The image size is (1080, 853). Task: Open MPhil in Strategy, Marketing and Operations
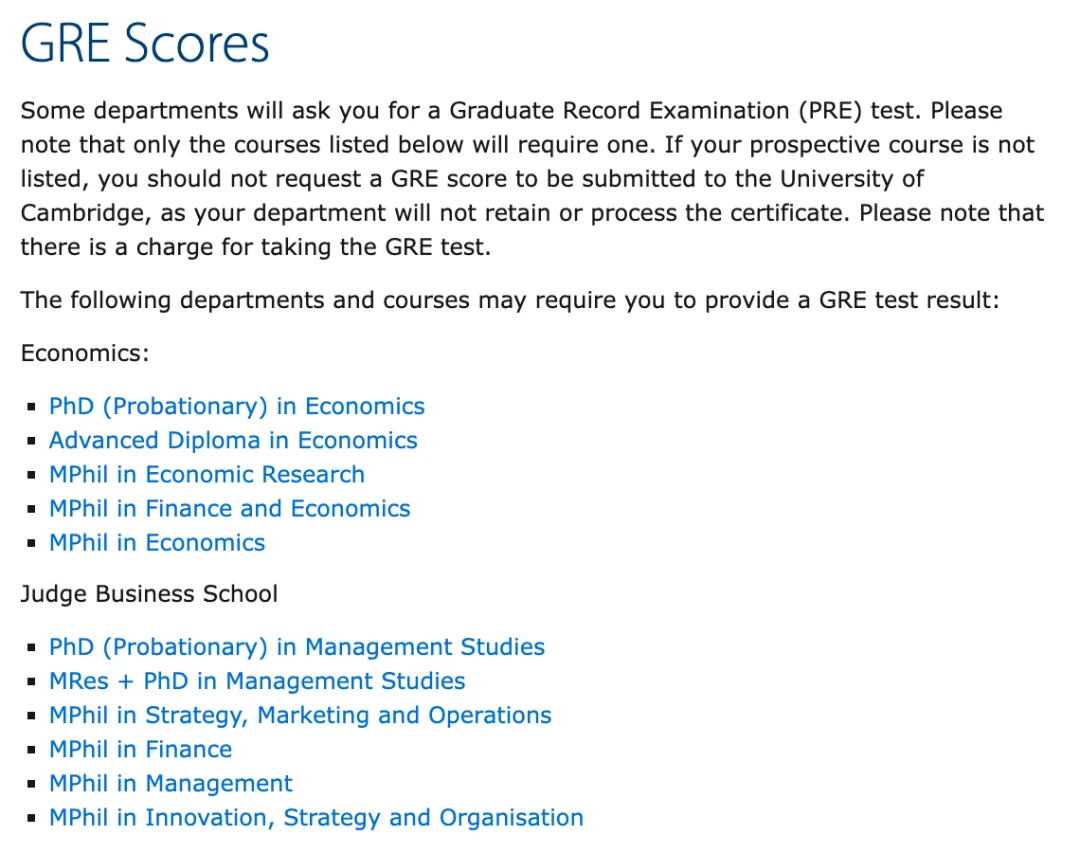tap(300, 715)
